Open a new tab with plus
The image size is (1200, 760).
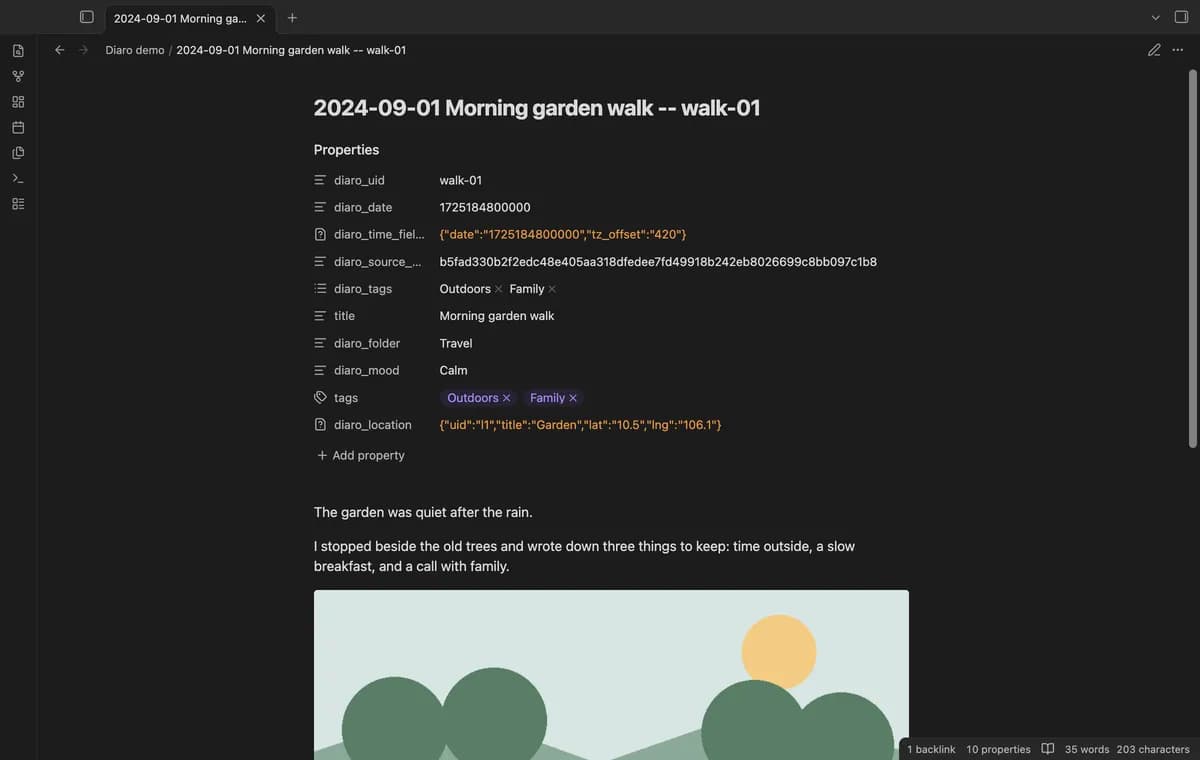click(x=292, y=18)
